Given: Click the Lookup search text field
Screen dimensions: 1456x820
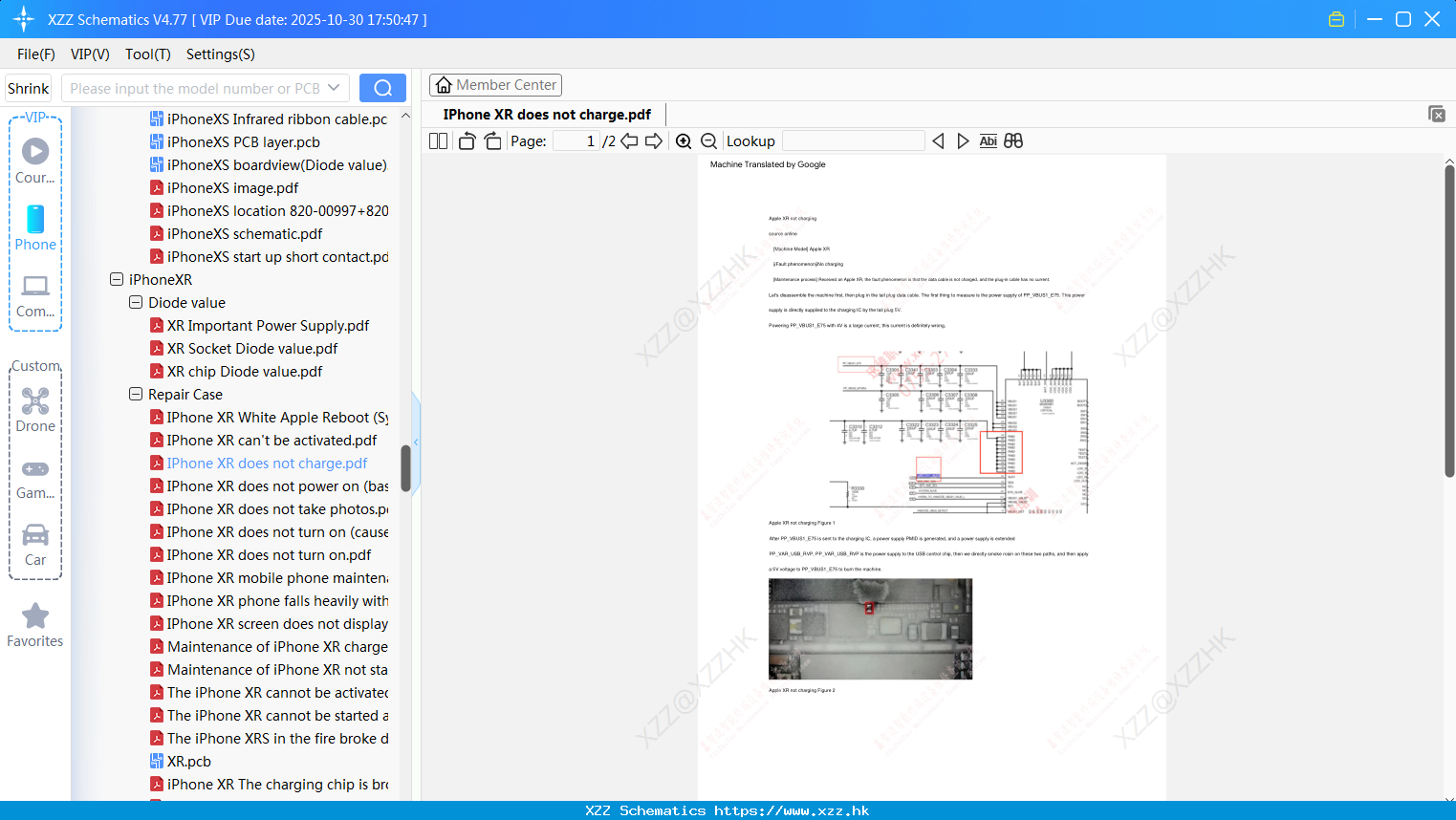Looking at the screenshot, I should (x=853, y=141).
